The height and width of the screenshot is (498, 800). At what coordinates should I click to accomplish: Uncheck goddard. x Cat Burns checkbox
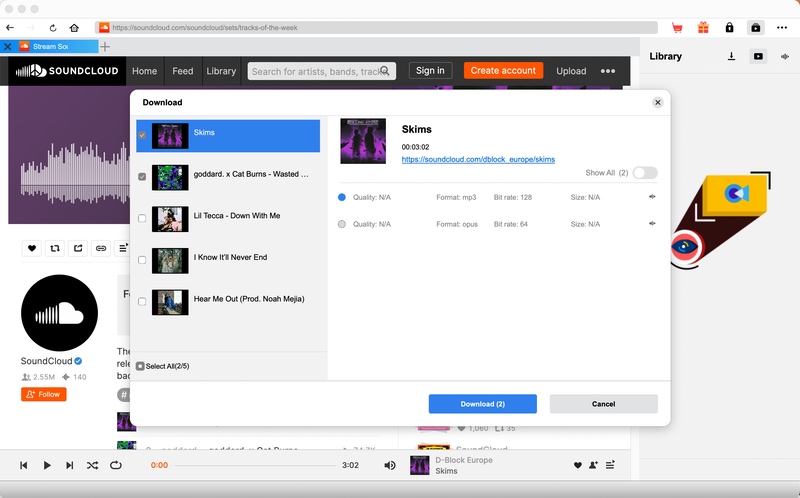(142, 177)
